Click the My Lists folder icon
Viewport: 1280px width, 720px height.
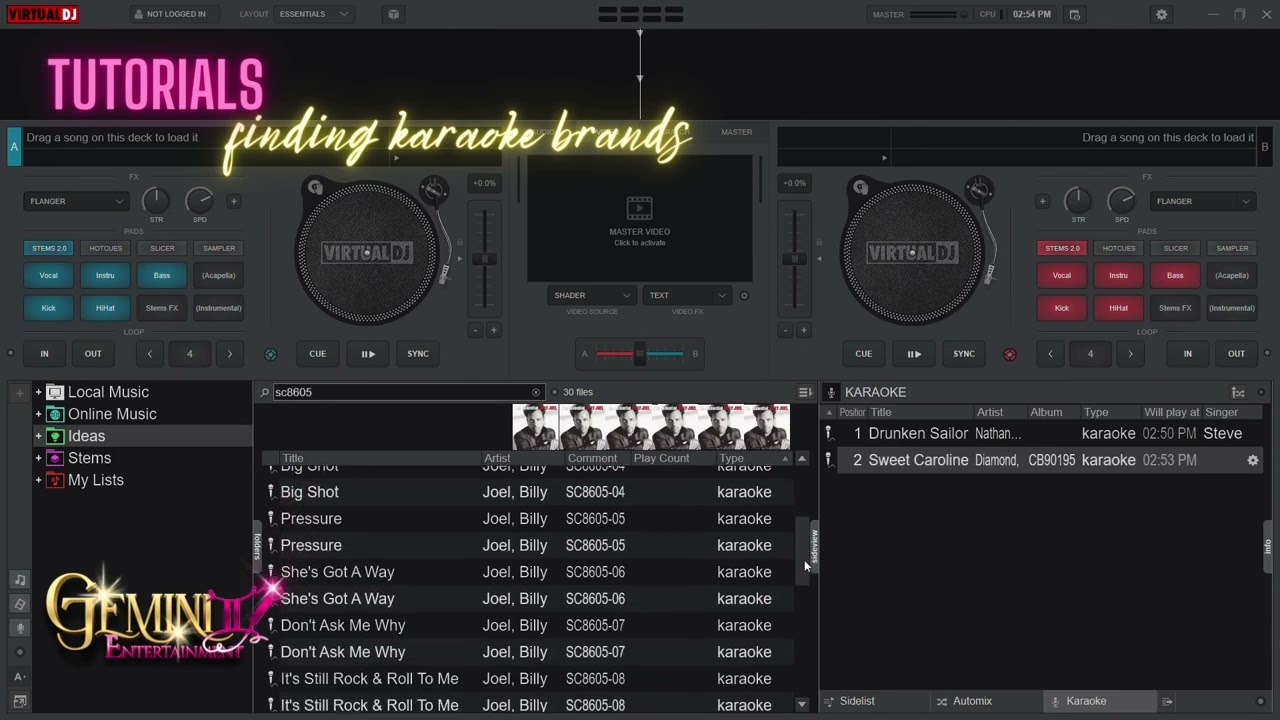[55, 480]
